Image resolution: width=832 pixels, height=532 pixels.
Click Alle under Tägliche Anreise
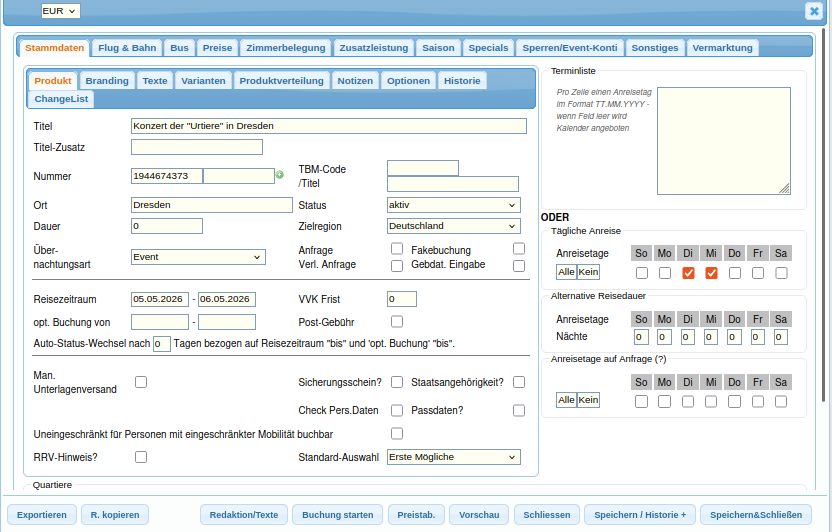coord(566,271)
